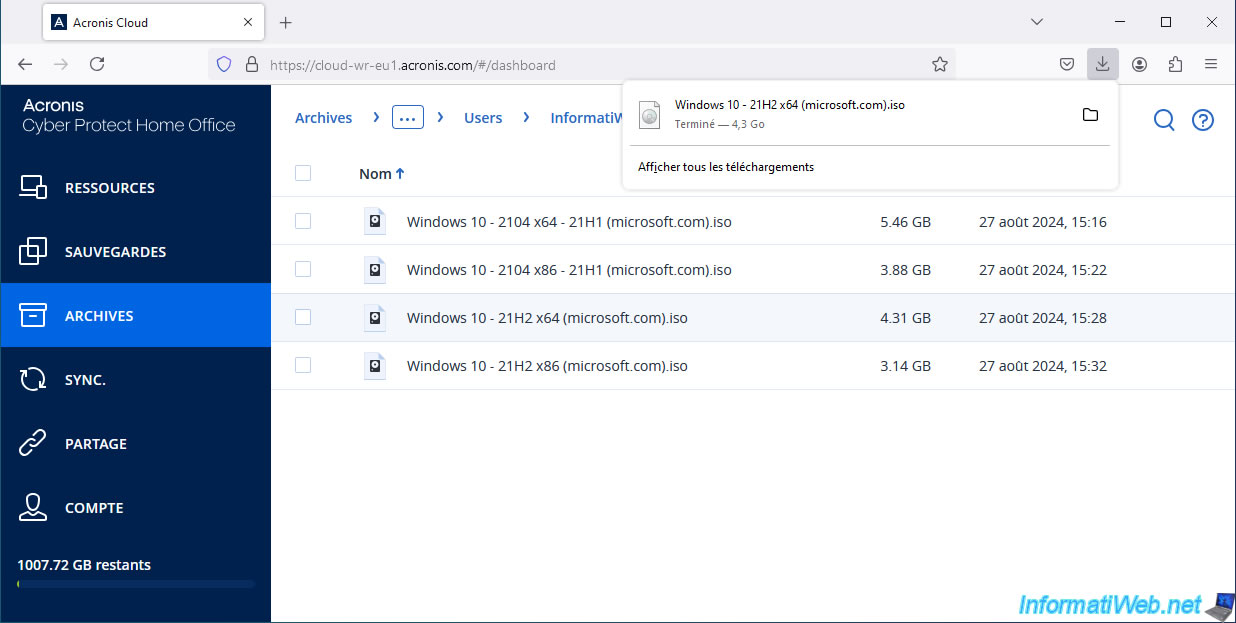
Task: Click the search magnifier icon
Action: coord(1164,120)
